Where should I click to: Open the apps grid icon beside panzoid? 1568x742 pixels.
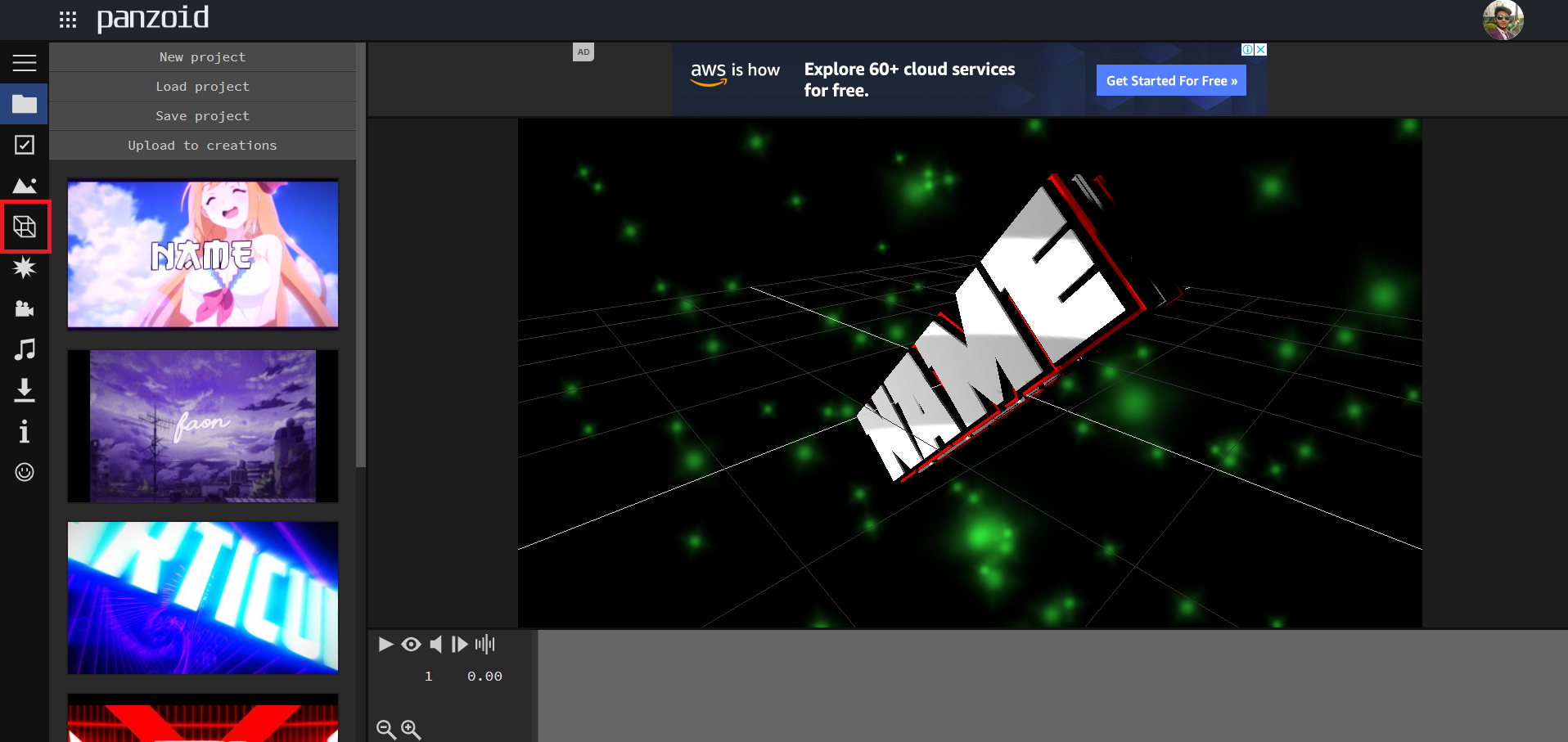point(68,20)
